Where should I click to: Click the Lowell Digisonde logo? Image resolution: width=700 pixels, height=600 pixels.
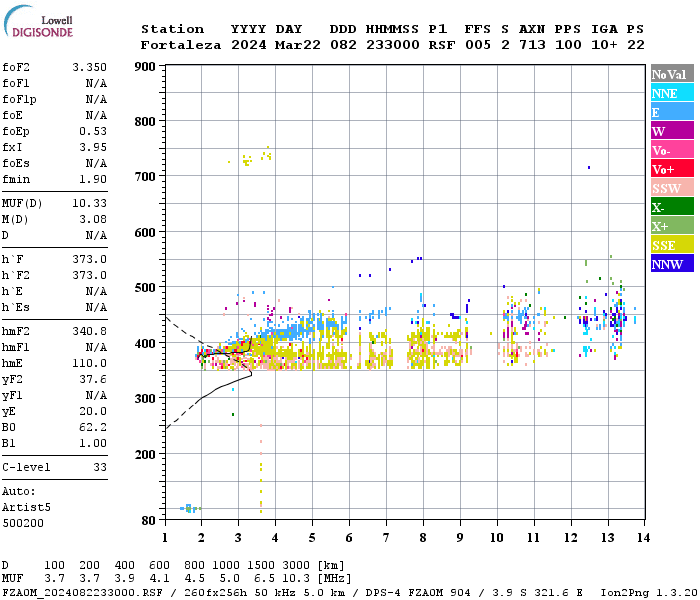pyautogui.click(x=38, y=21)
